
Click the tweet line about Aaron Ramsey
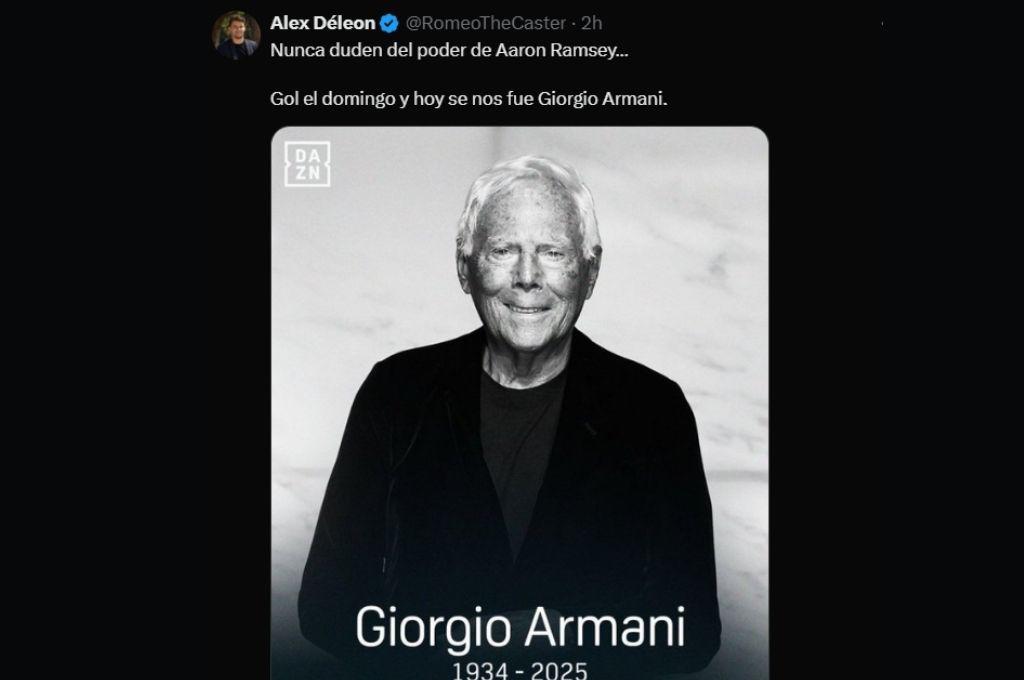point(449,50)
